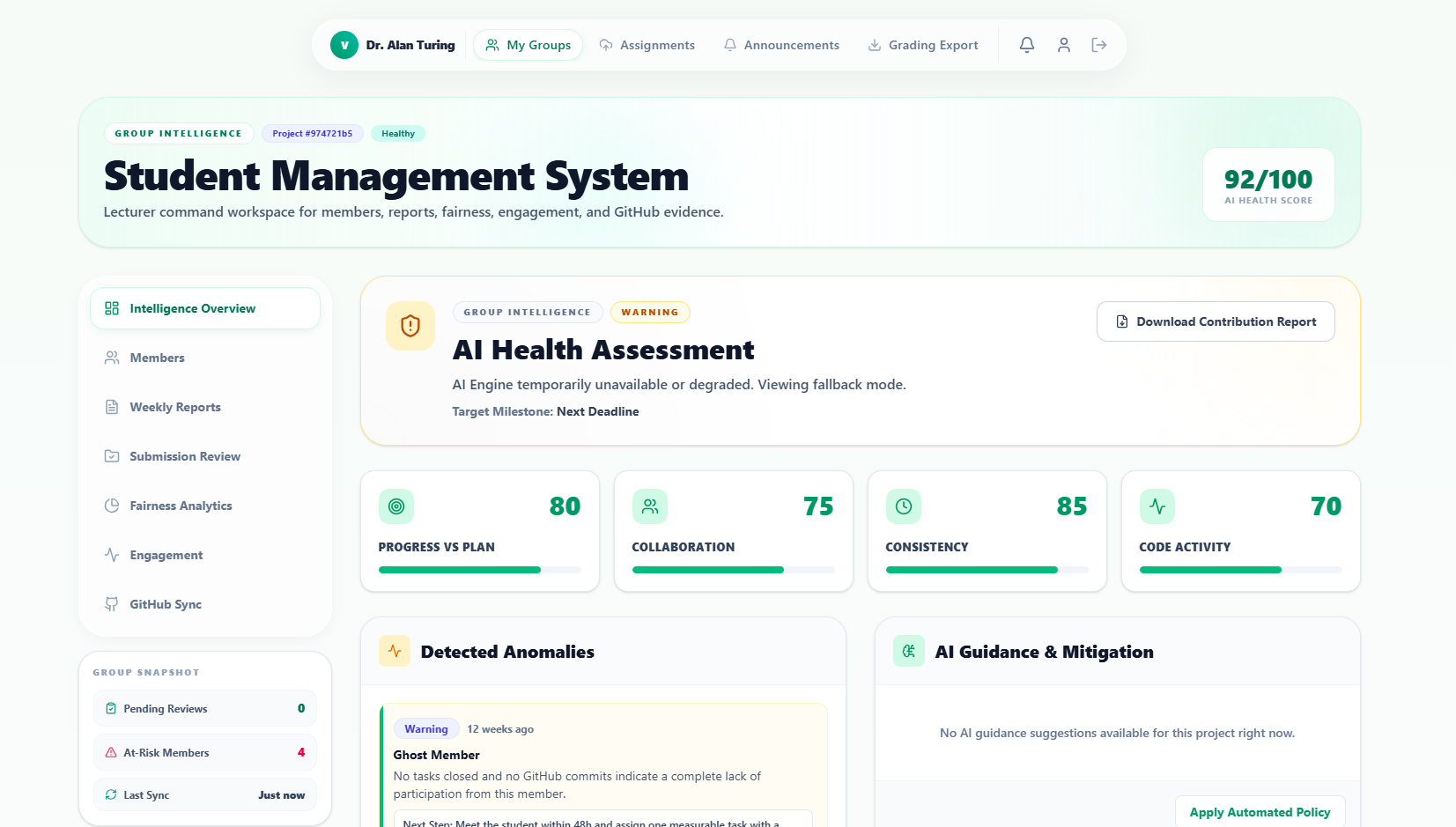Click the Consistency clock icon

click(x=904, y=506)
